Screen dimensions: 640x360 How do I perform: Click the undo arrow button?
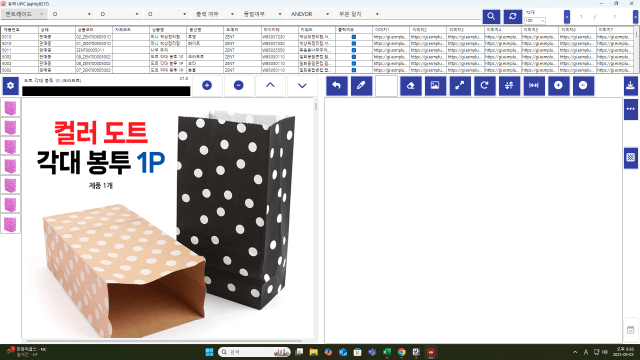tap(337, 85)
